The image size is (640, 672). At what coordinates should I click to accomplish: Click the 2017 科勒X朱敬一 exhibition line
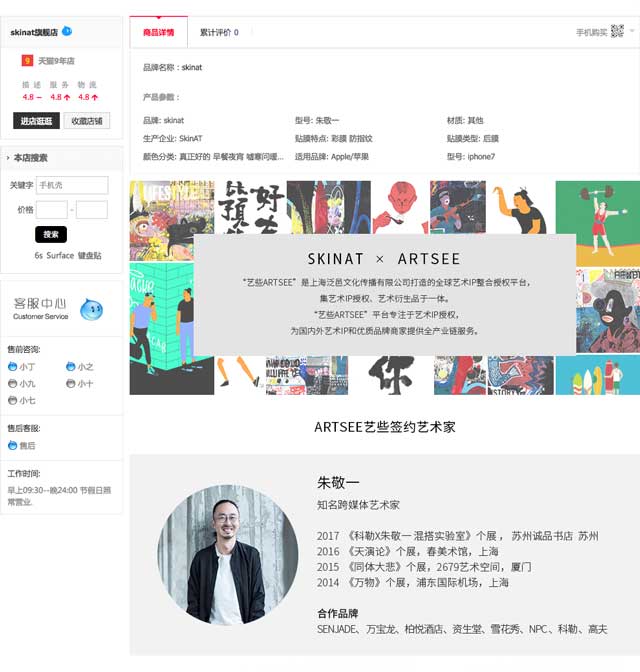(458, 536)
